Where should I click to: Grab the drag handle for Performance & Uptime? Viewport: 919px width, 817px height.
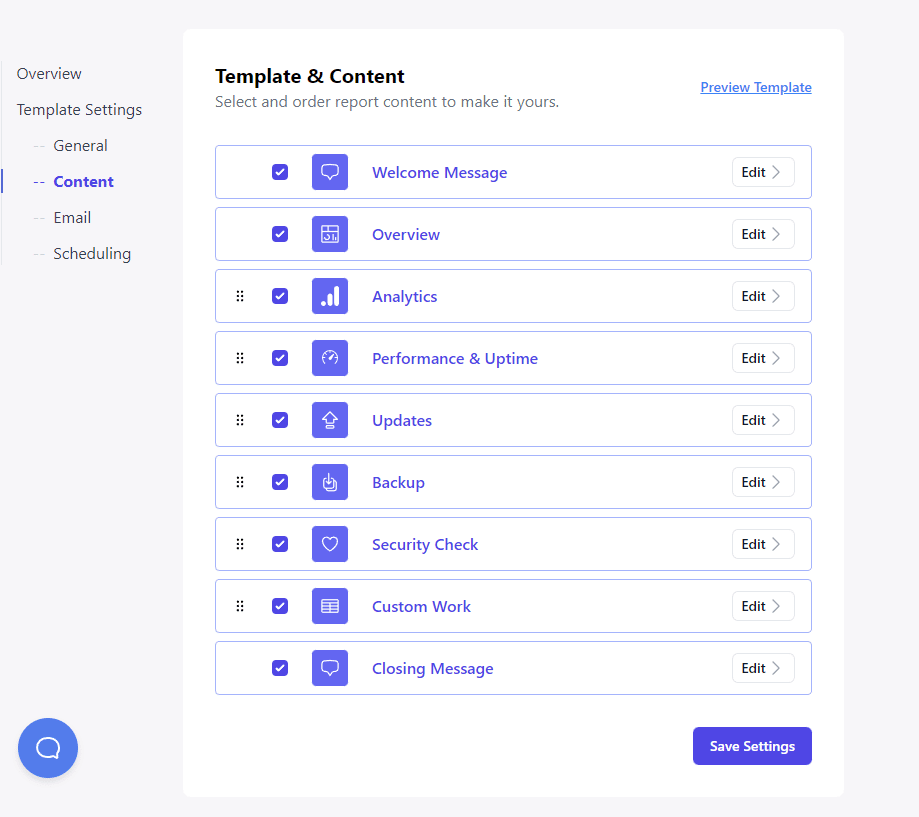tap(240, 358)
